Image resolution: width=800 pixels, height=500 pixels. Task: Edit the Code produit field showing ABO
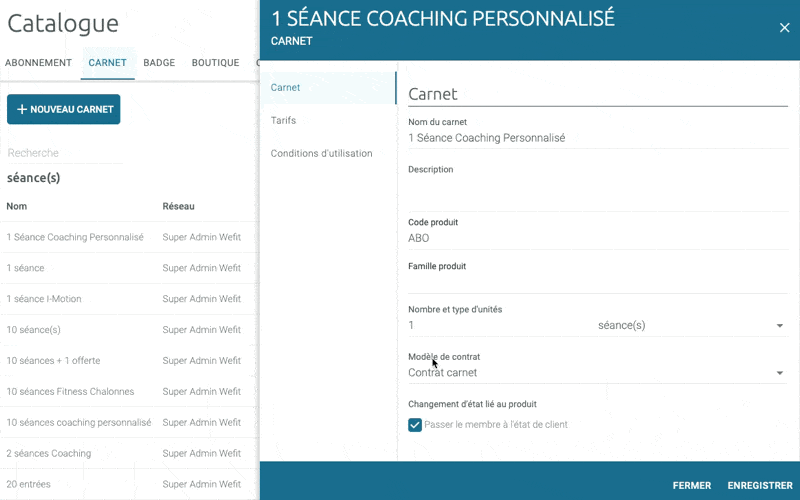[x=597, y=238]
